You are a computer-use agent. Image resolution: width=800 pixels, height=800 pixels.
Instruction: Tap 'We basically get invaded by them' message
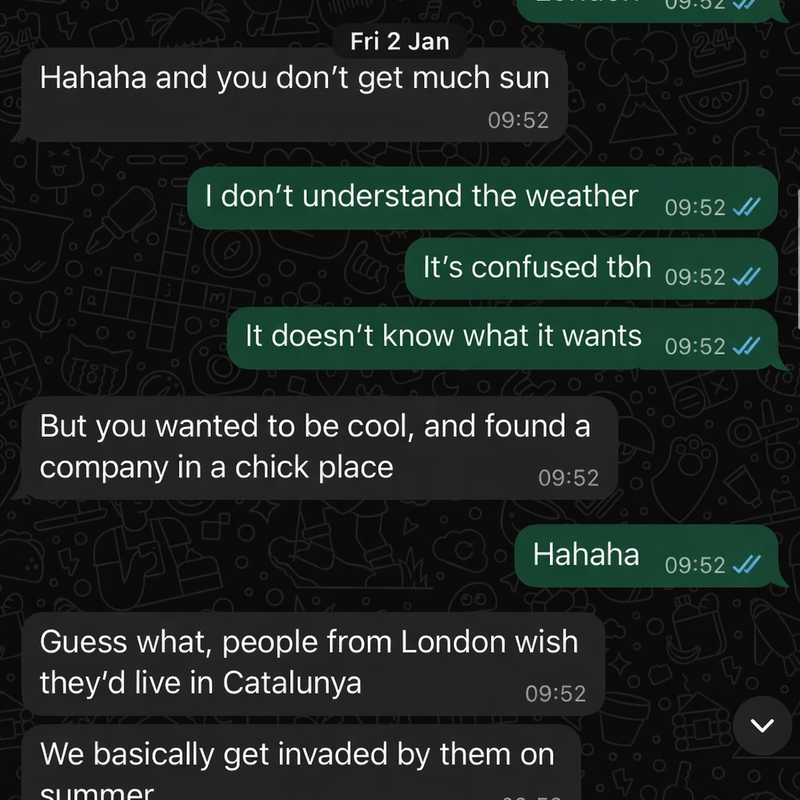[301, 762]
